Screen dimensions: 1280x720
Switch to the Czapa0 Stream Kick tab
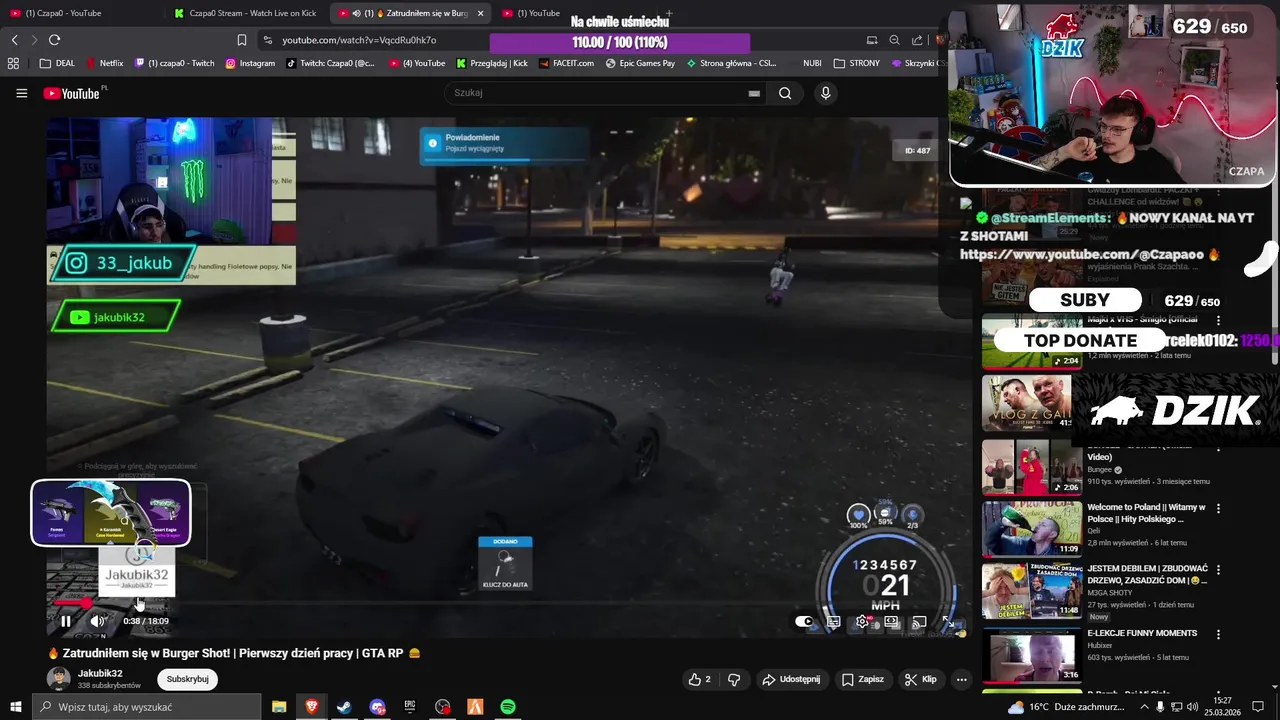tap(245, 13)
